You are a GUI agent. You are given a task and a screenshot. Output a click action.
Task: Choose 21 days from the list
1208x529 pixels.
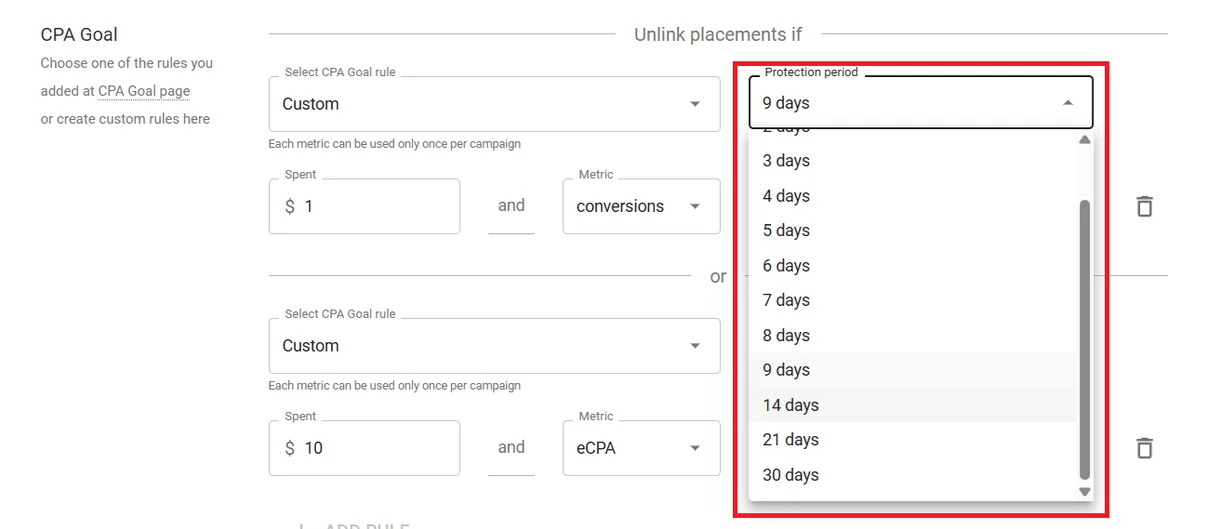click(x=791, y=440)
